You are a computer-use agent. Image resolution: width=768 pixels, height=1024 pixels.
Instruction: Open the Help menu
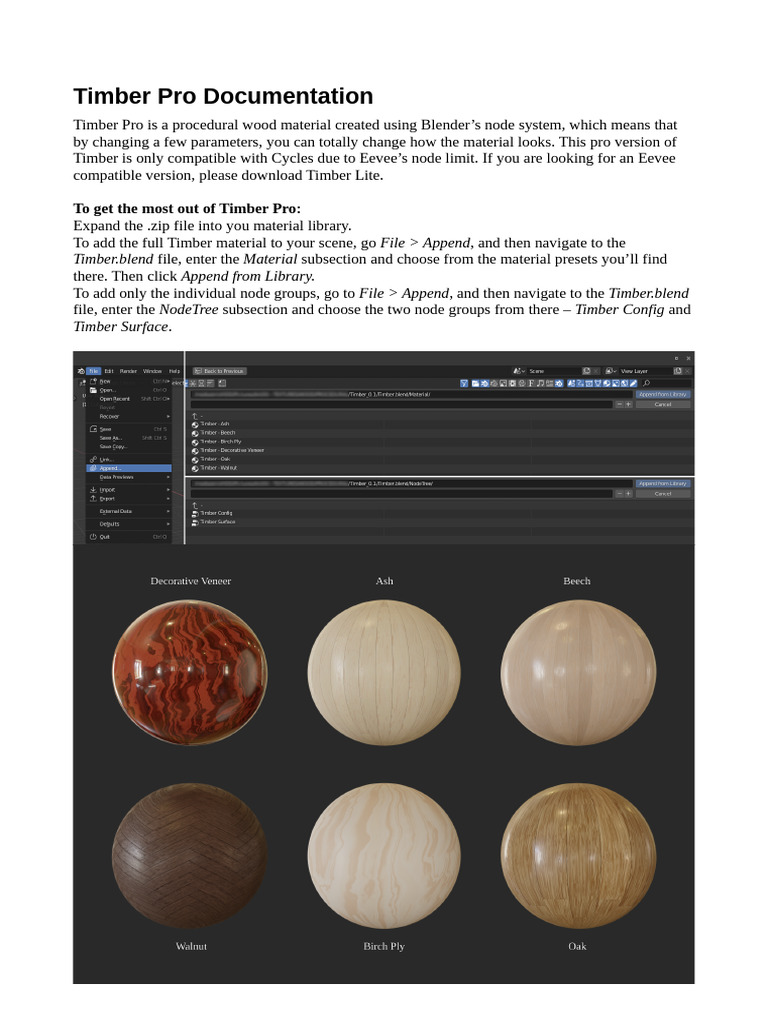click(x=174, y=371)
